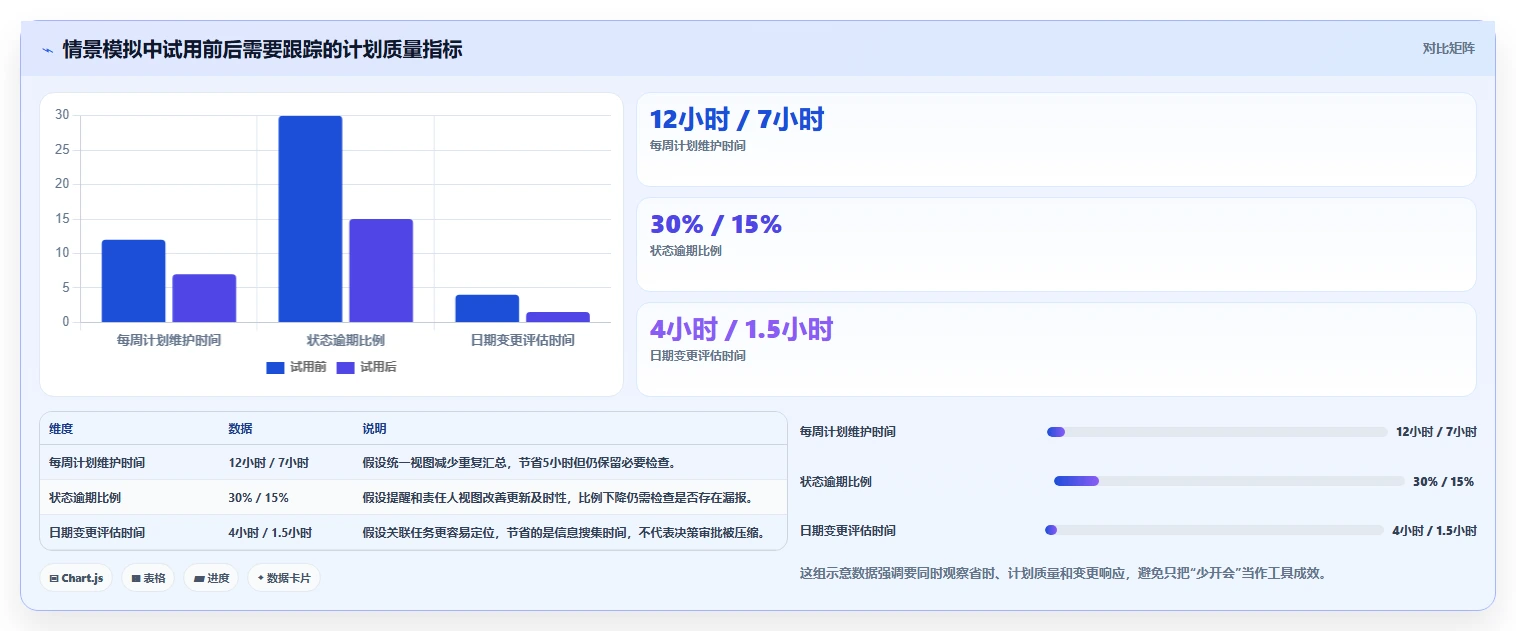The image size is (1516, 631).
Task: Click the y-axis value 30 on chart
Action: [x=62, y=115]
